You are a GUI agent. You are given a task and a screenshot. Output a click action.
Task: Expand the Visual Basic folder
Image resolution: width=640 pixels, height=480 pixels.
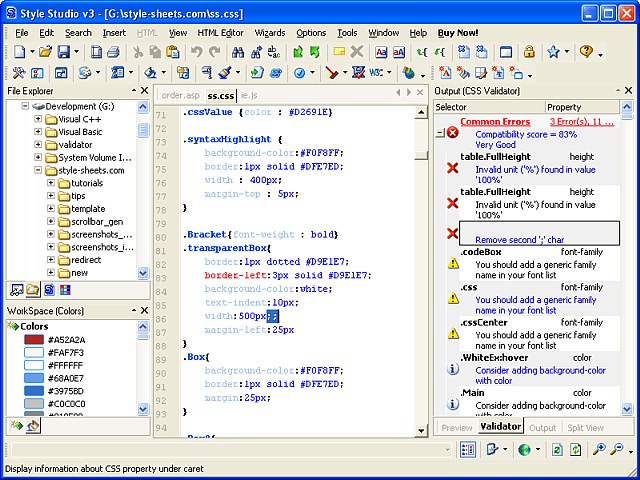[38, 132]
